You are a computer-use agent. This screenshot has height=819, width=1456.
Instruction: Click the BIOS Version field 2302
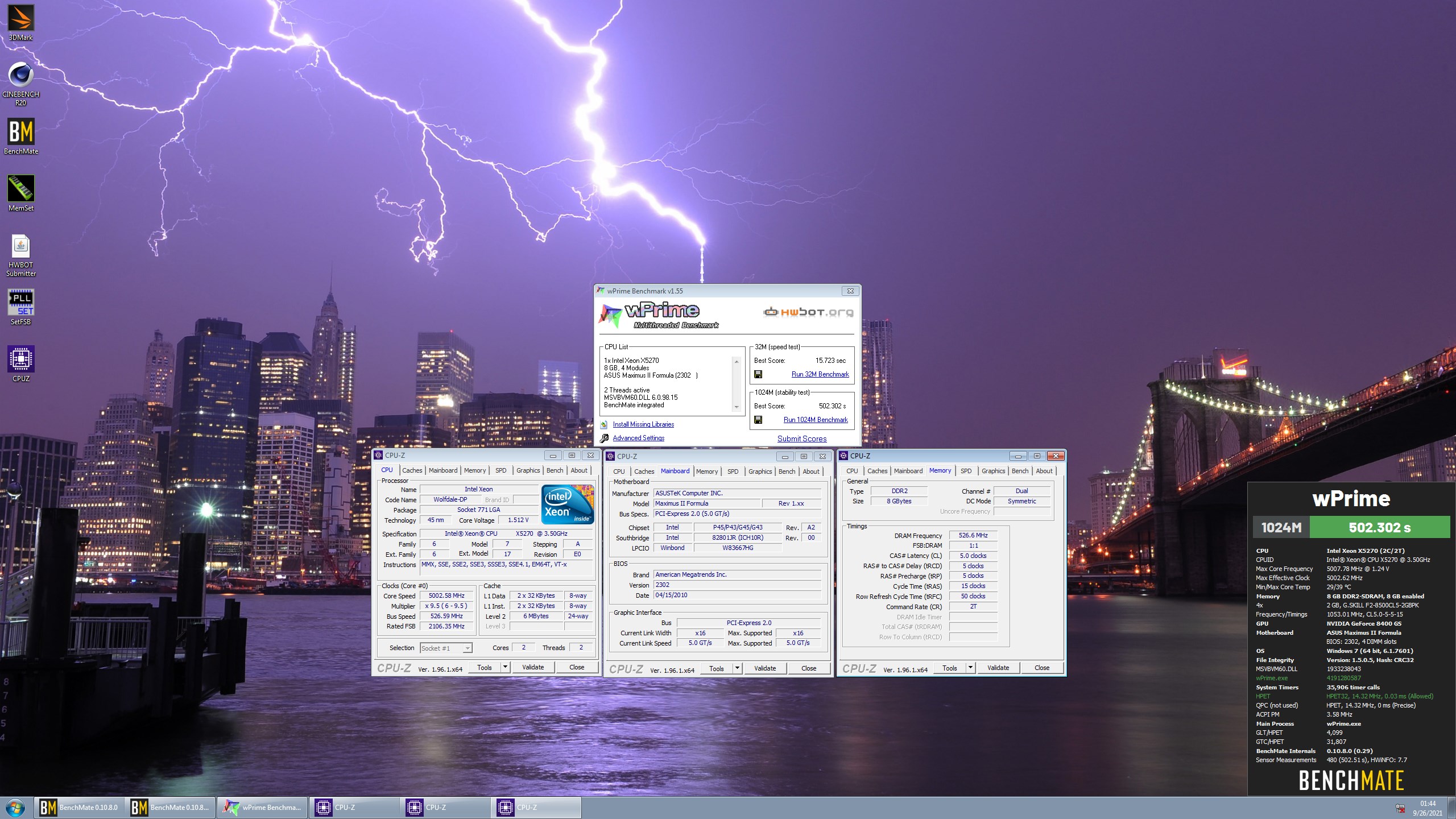(x=738, y=585)
